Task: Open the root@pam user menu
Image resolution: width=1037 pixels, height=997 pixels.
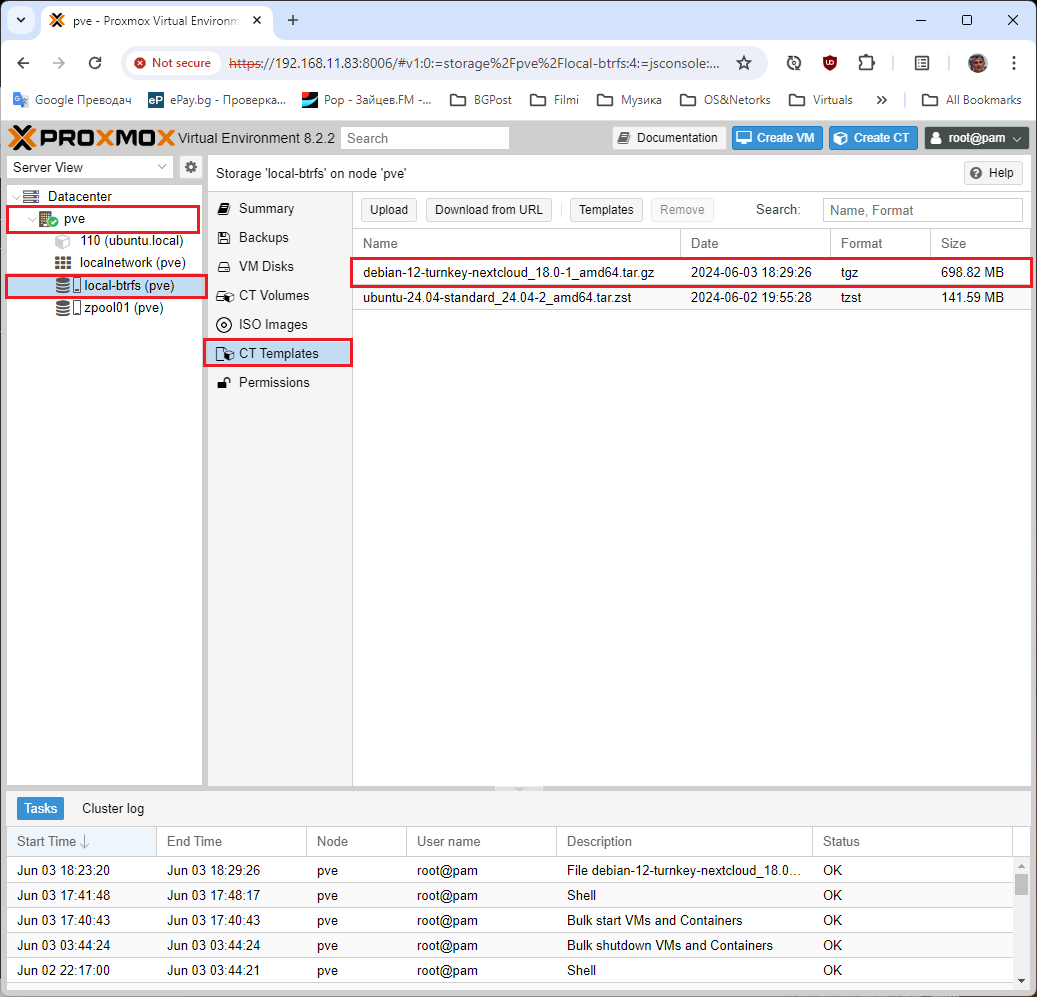Action: (976, 138)
